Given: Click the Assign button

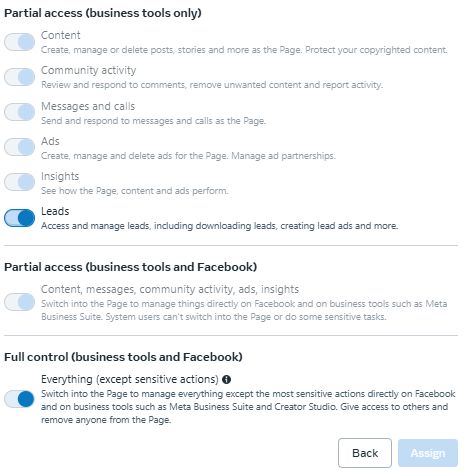Looking at the screenshot, I should (428, 453).
